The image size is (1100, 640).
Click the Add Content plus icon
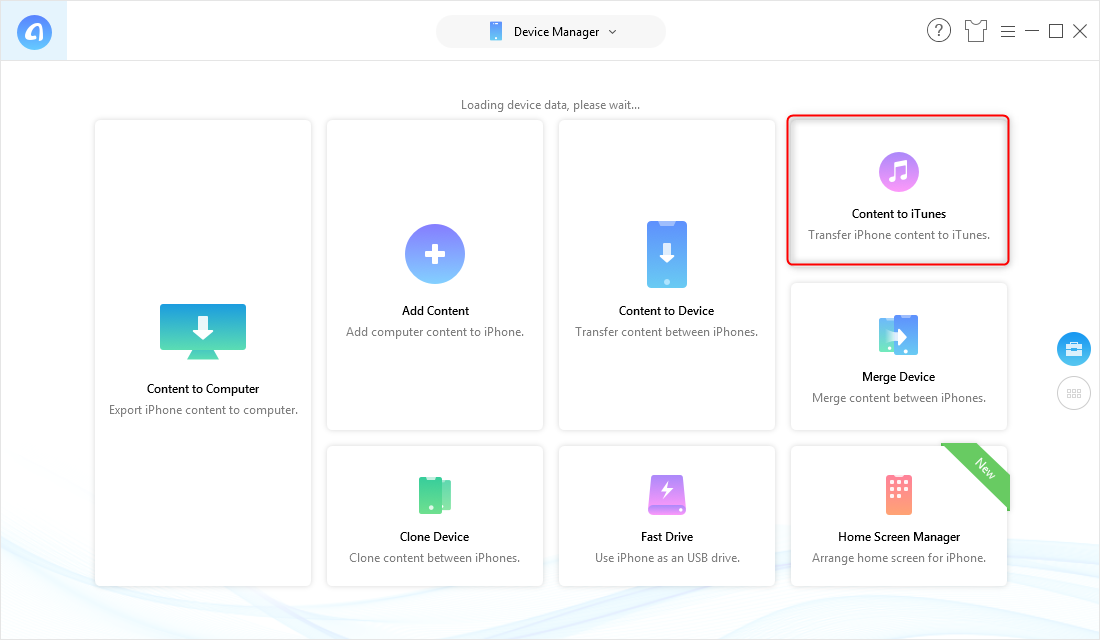[435, 254]
